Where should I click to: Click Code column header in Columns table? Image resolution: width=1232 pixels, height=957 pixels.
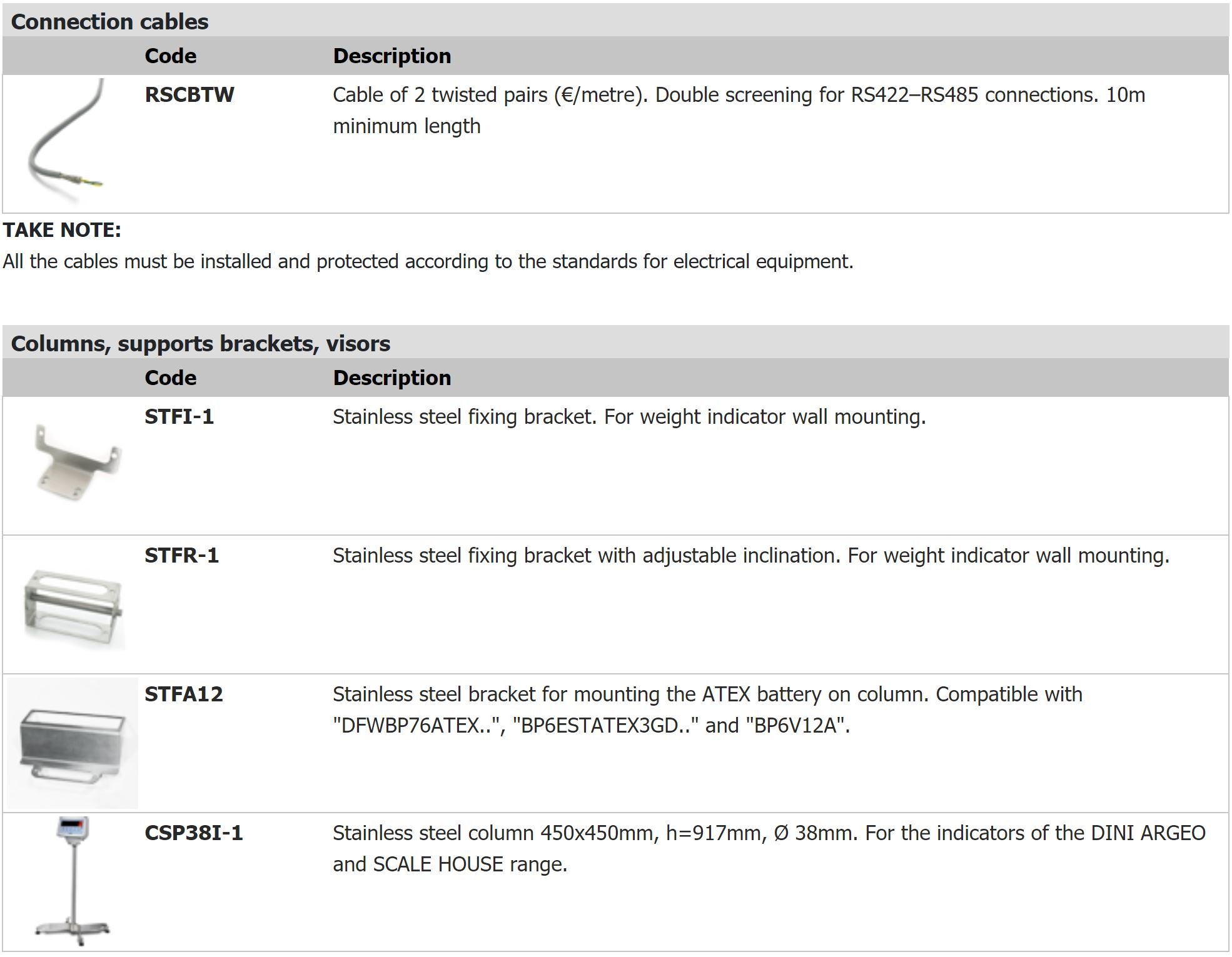click(x=171, y=378)
